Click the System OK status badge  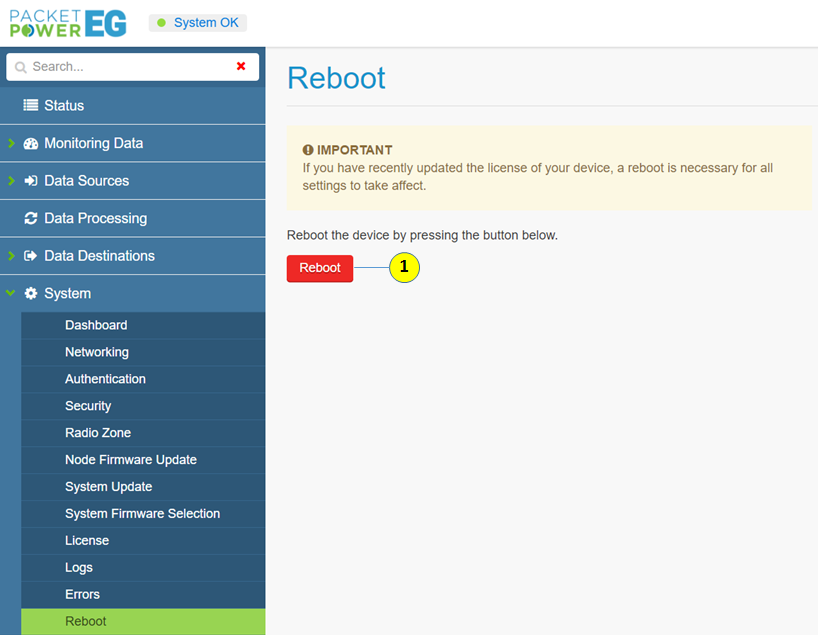click(x=197, y=23)
